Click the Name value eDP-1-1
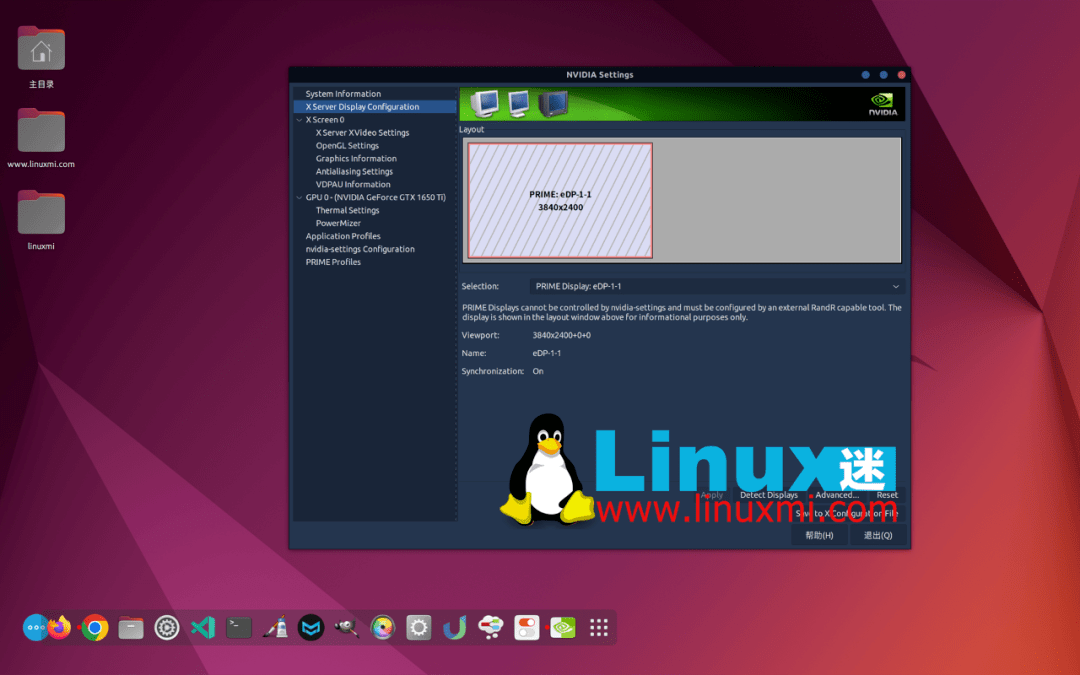Screen dimensions: 1080x675 (x=546, y=353)
